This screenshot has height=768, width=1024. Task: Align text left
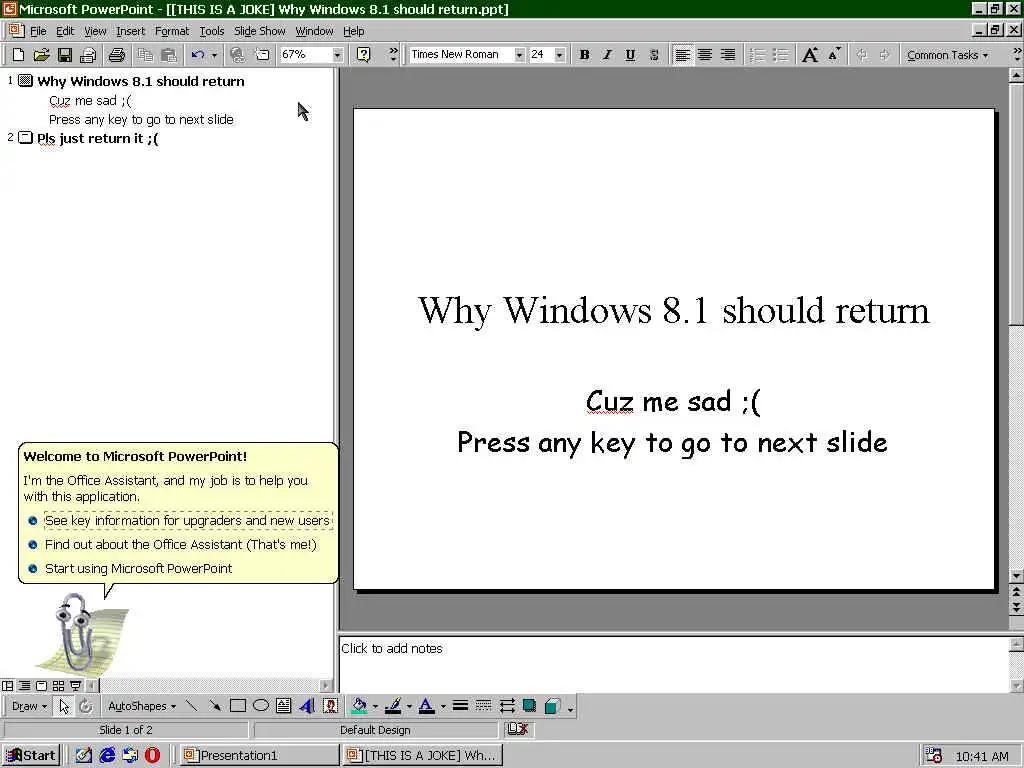pyautogui.click(x=682, y=55)
